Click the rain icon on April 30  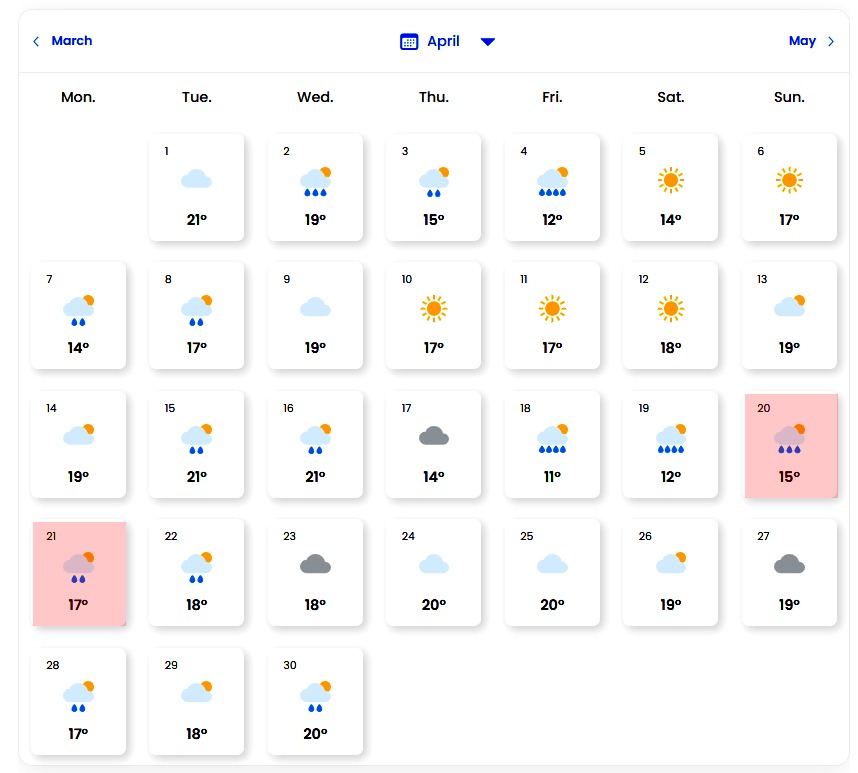coord(315,694)
